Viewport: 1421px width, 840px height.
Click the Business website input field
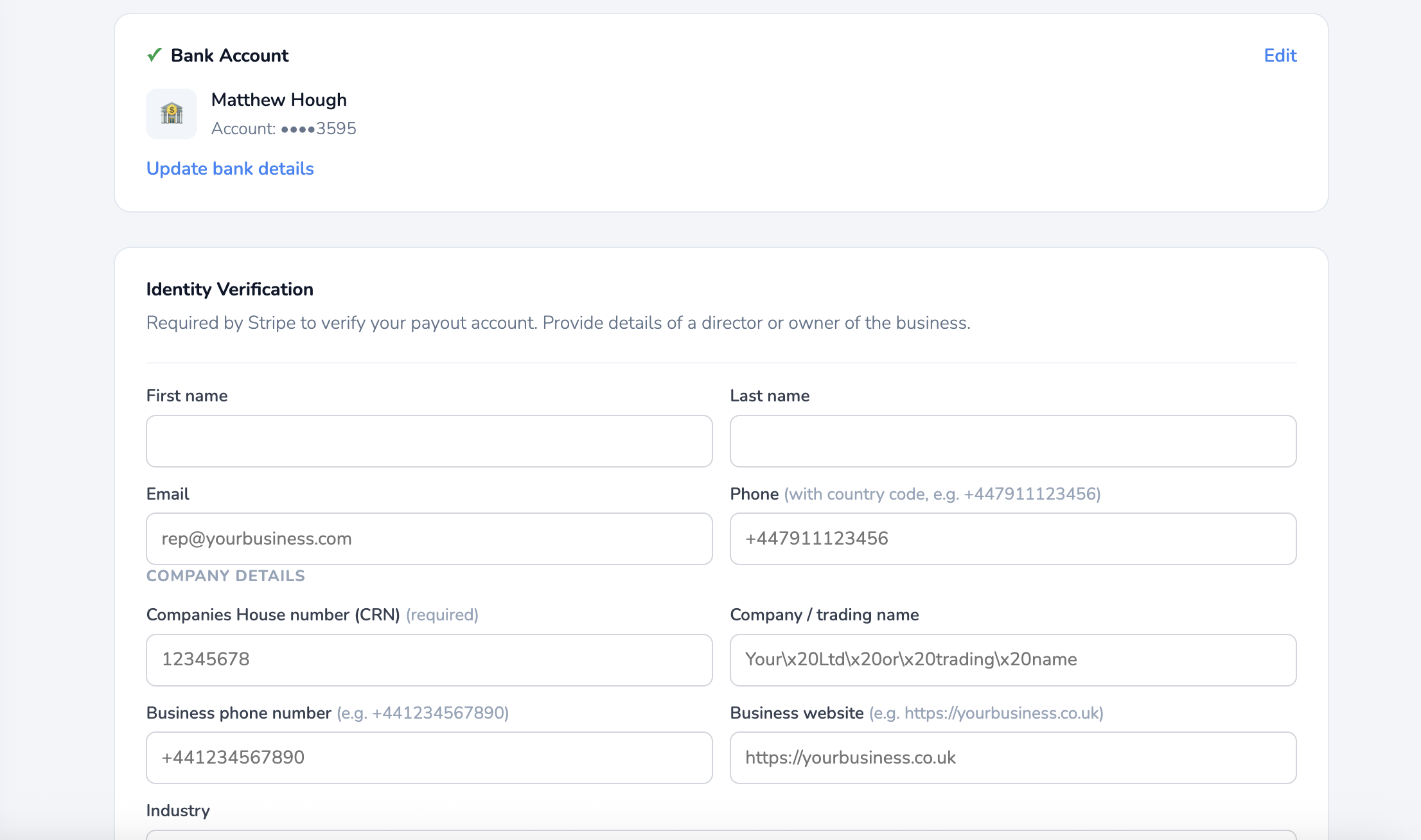[1012, 758]
